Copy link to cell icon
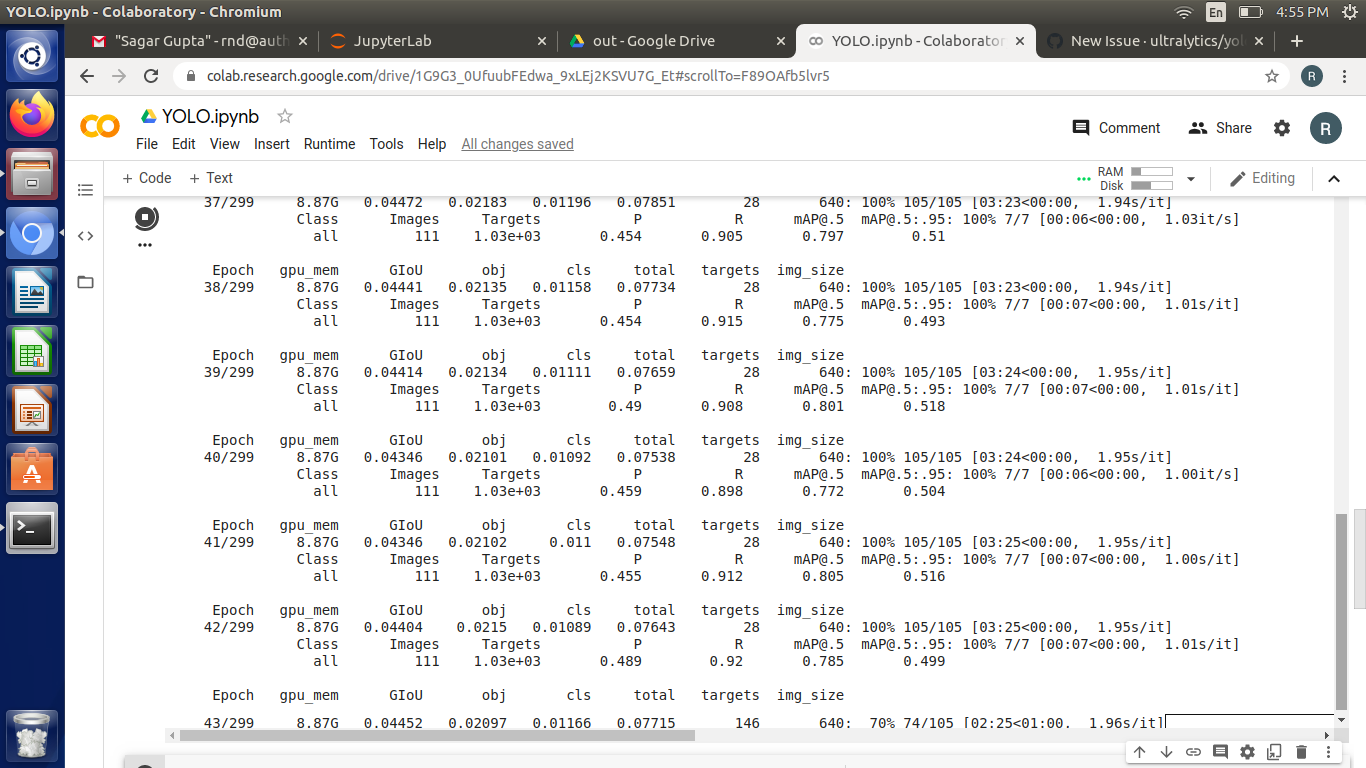This screenshot has height=768, width=1366. [1193, 752]
